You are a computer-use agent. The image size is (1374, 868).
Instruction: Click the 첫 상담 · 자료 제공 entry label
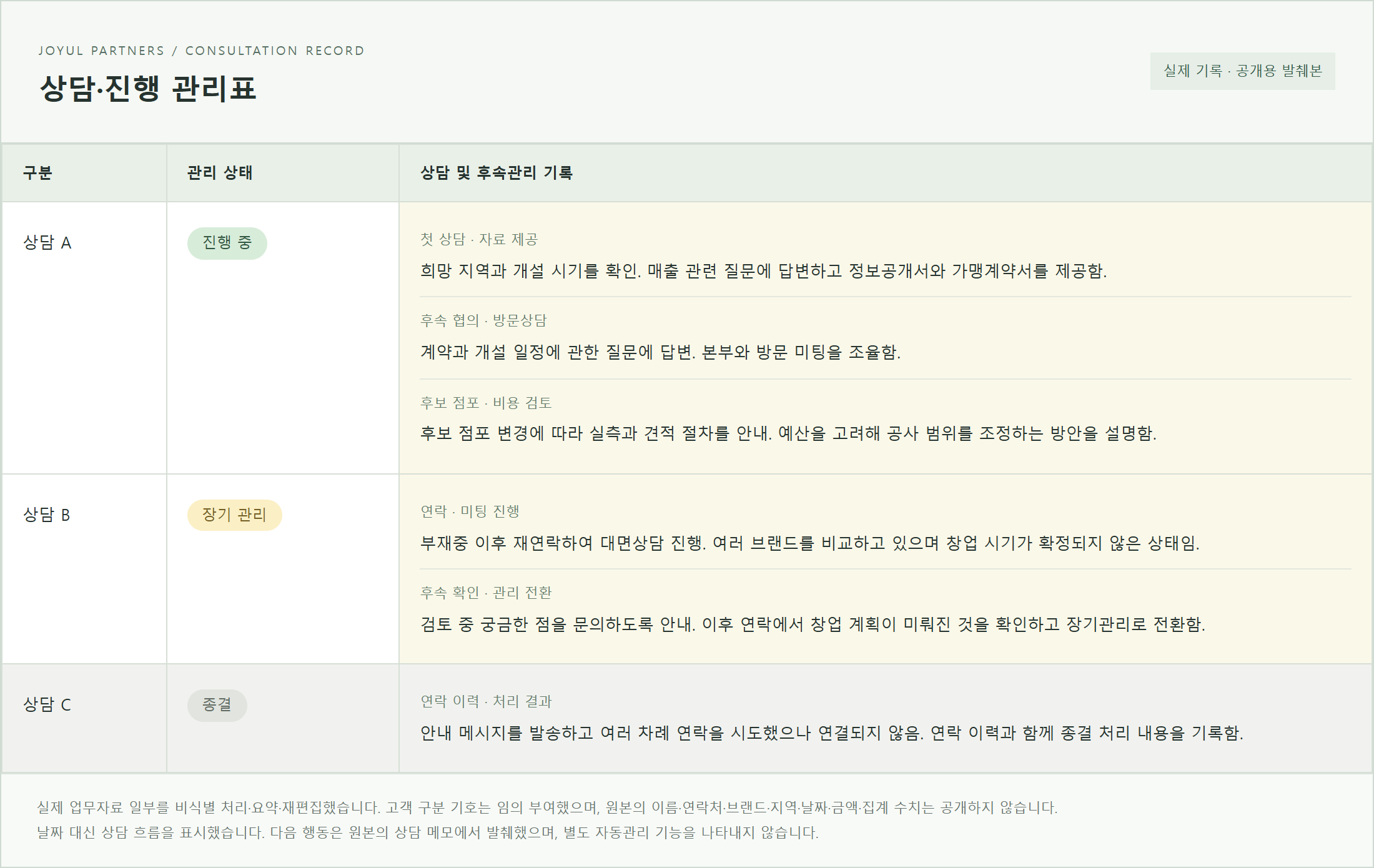click(x=479, y=240)
